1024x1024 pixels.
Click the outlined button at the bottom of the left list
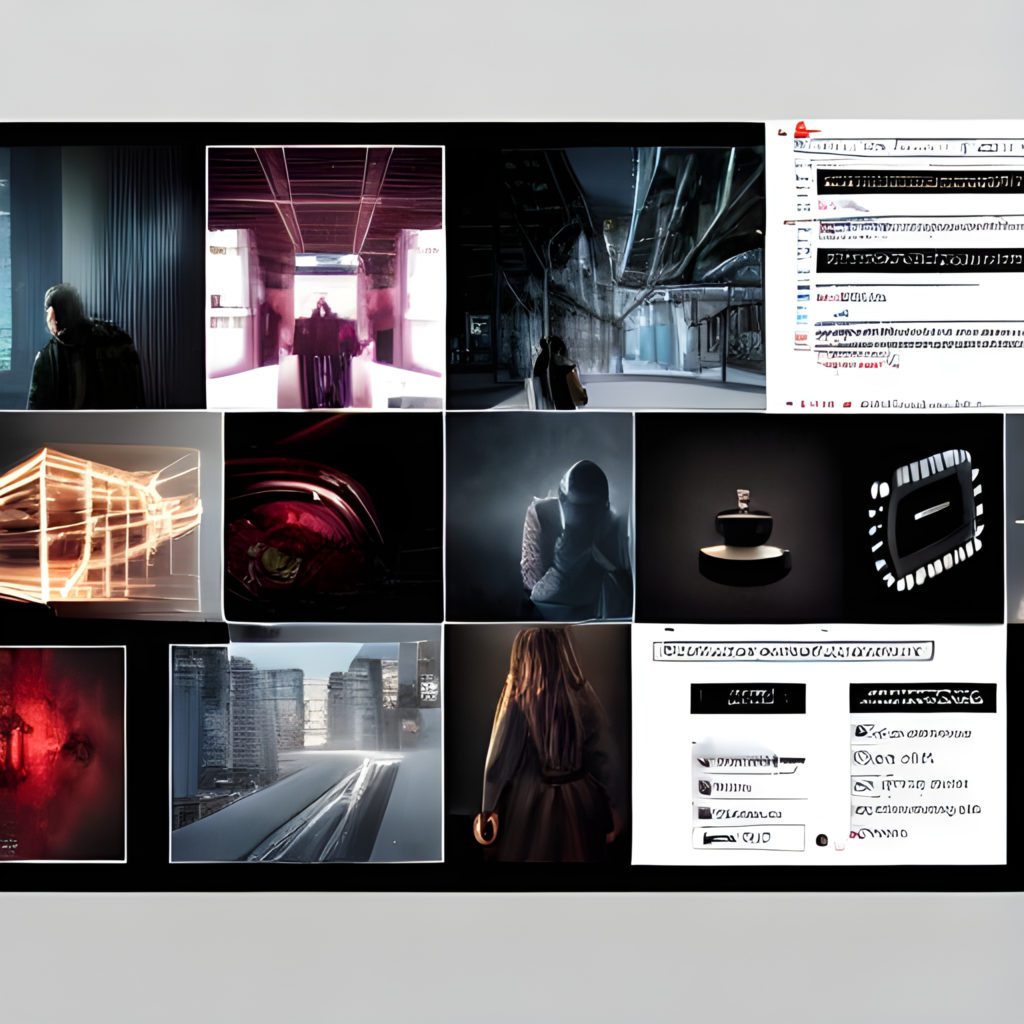pyautogui.click(x=749, y=838)
